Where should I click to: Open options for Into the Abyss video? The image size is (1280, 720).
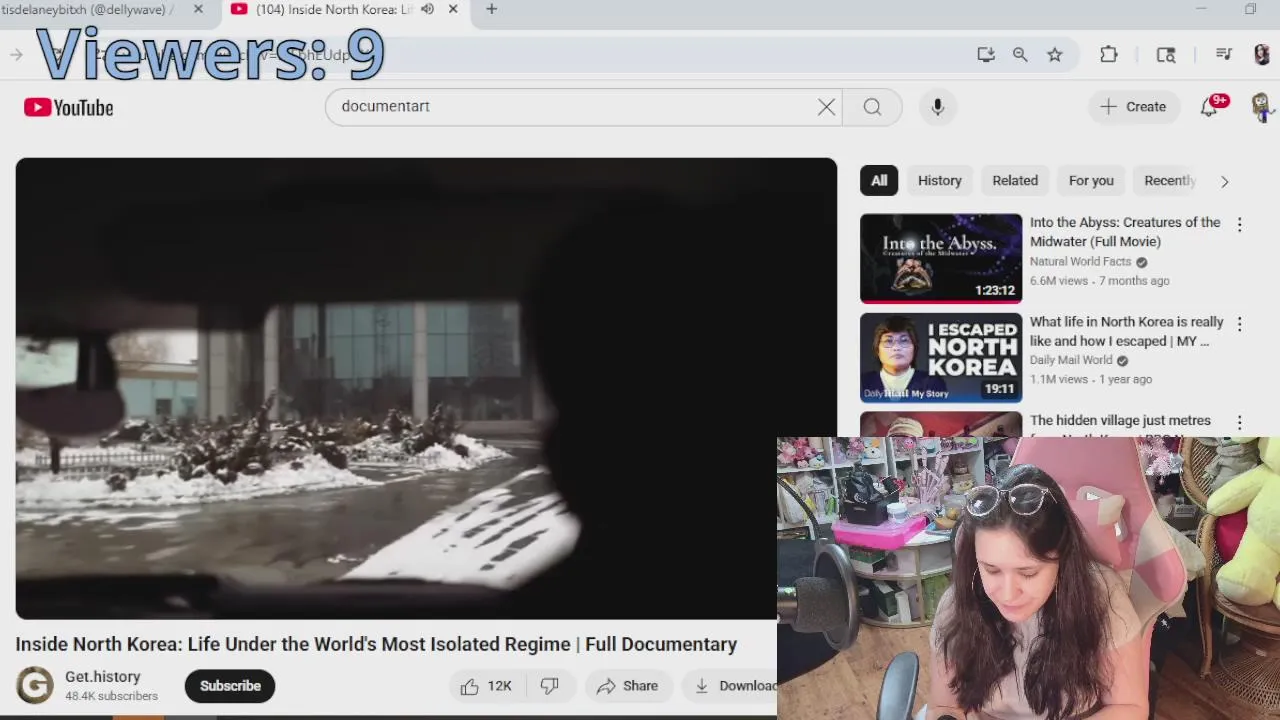(x=1239, y=225)
